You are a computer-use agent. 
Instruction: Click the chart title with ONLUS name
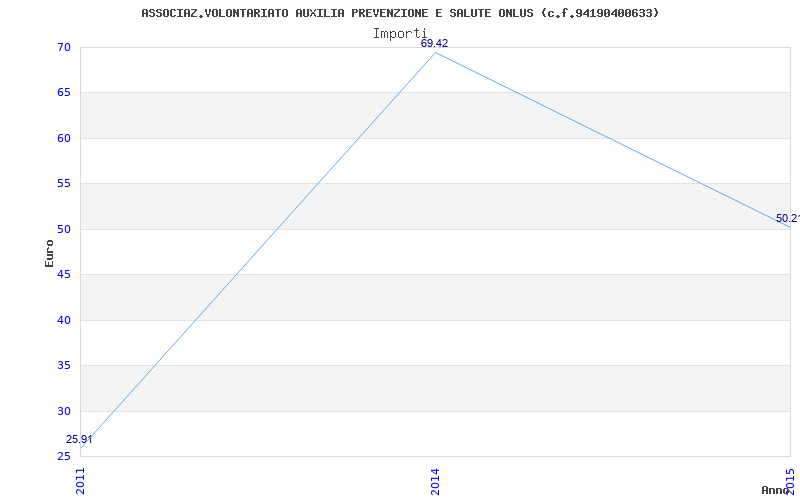(x=400, y=13)
